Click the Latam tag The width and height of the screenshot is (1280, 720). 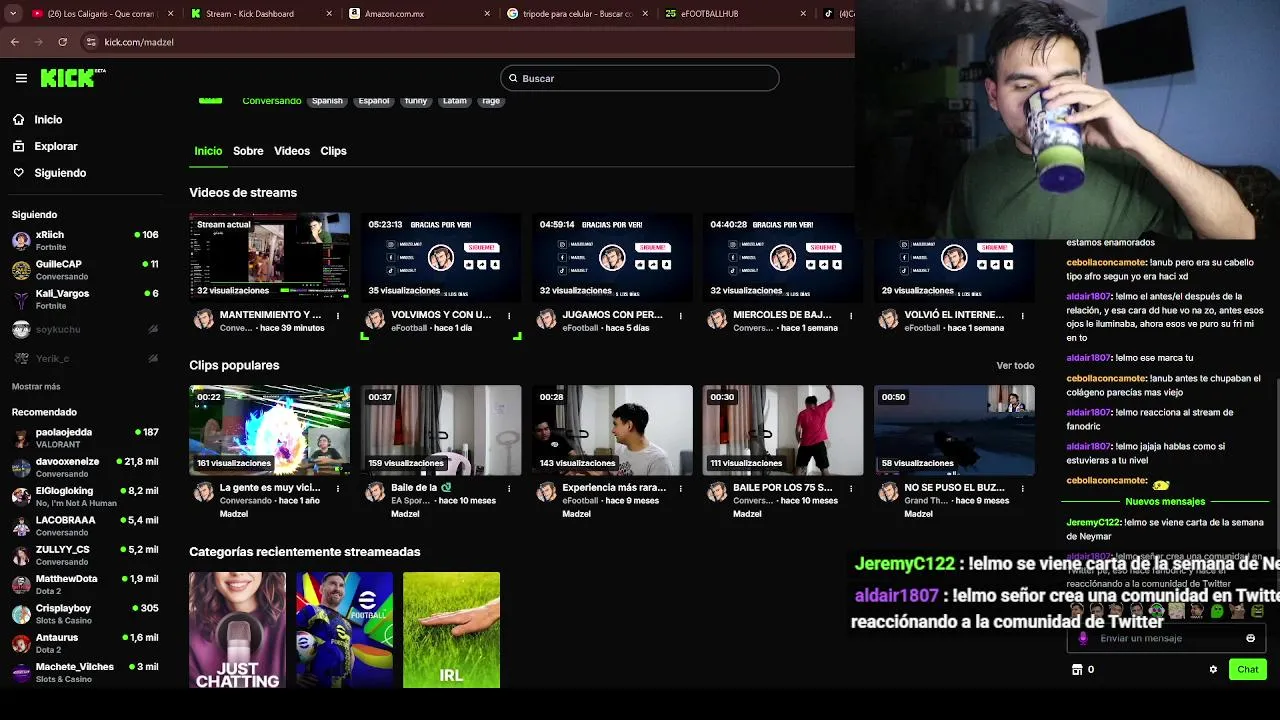(x=455, y=101)
